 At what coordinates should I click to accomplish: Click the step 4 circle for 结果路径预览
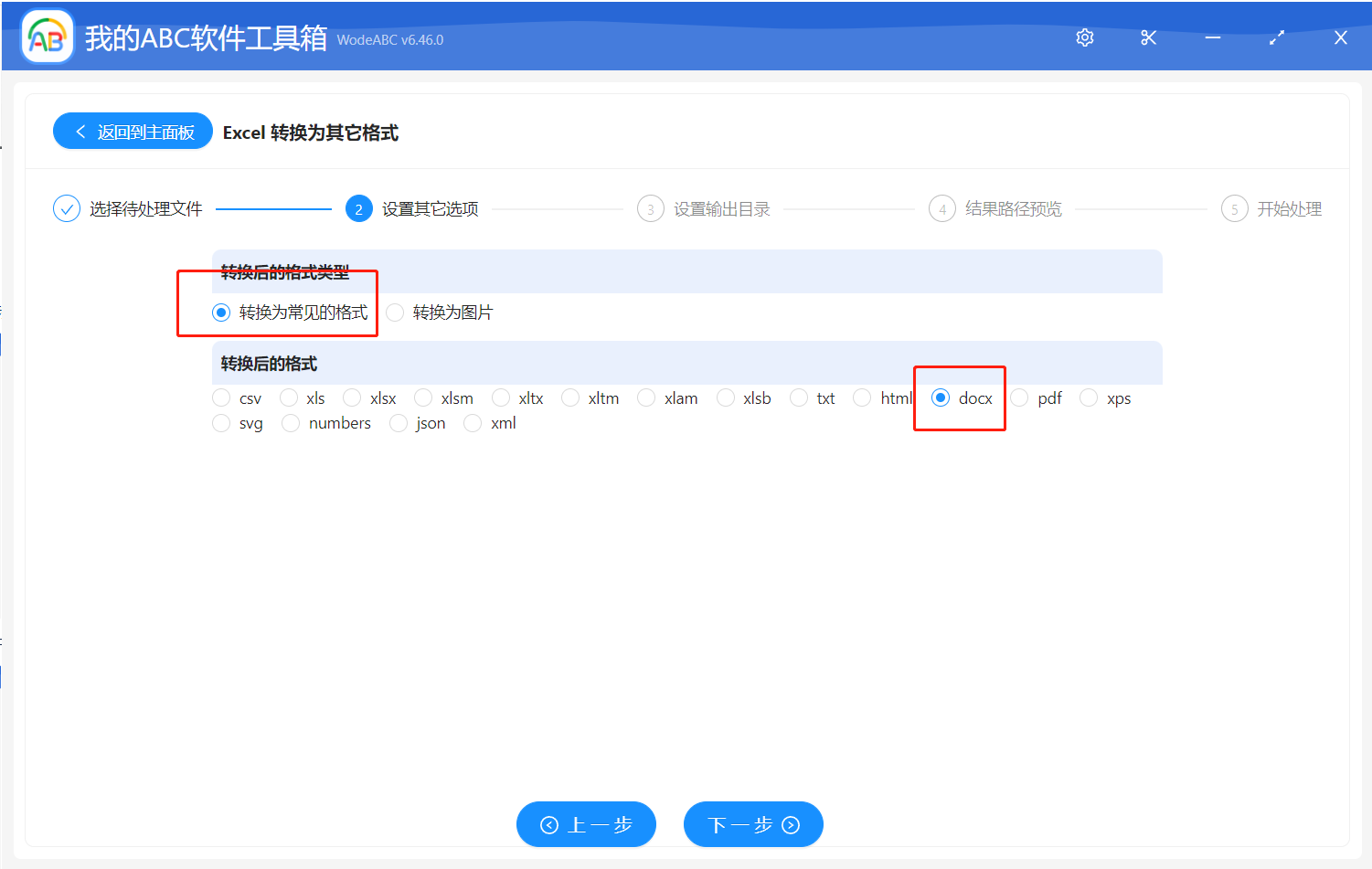tap(942, 208)
